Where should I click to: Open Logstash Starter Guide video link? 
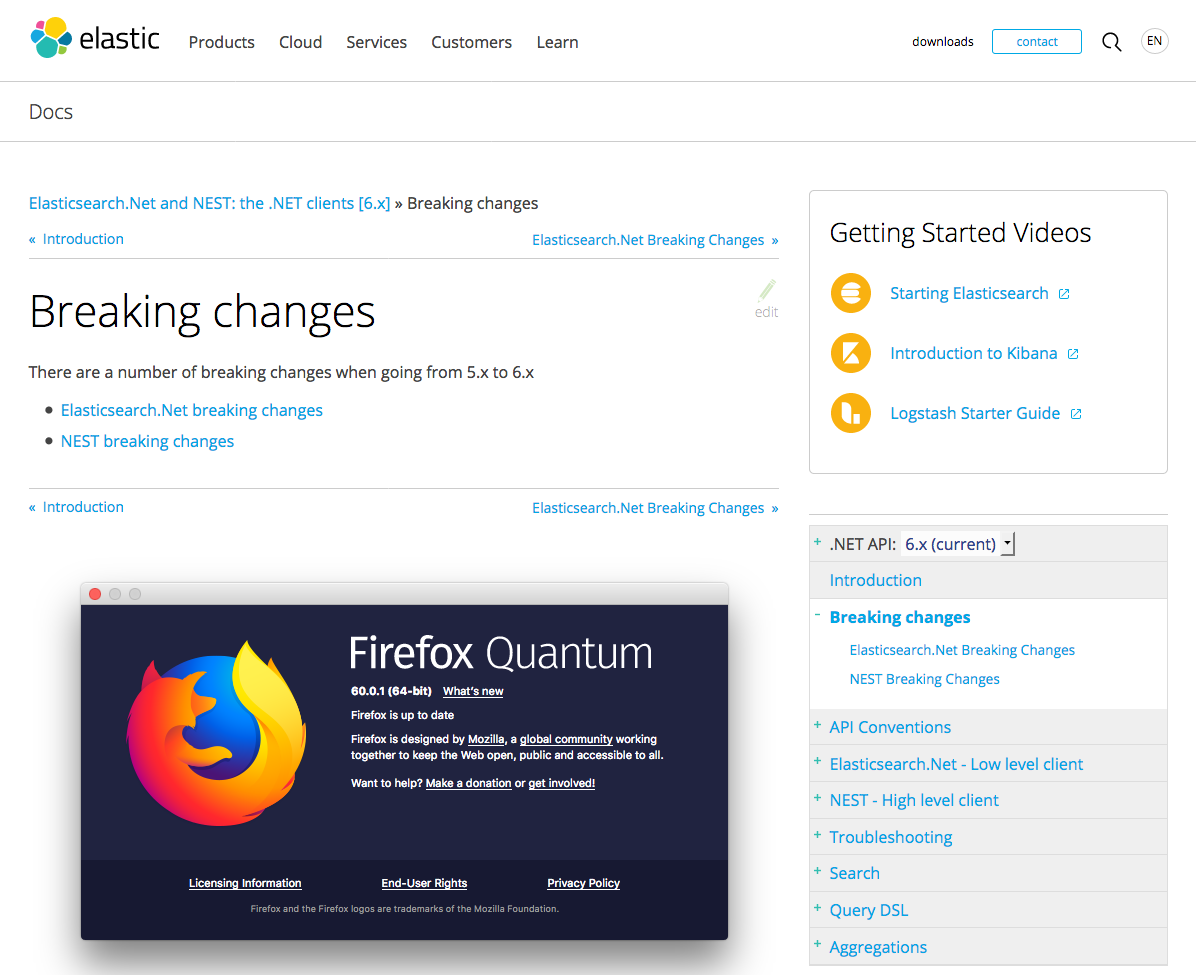pos(976,413)
